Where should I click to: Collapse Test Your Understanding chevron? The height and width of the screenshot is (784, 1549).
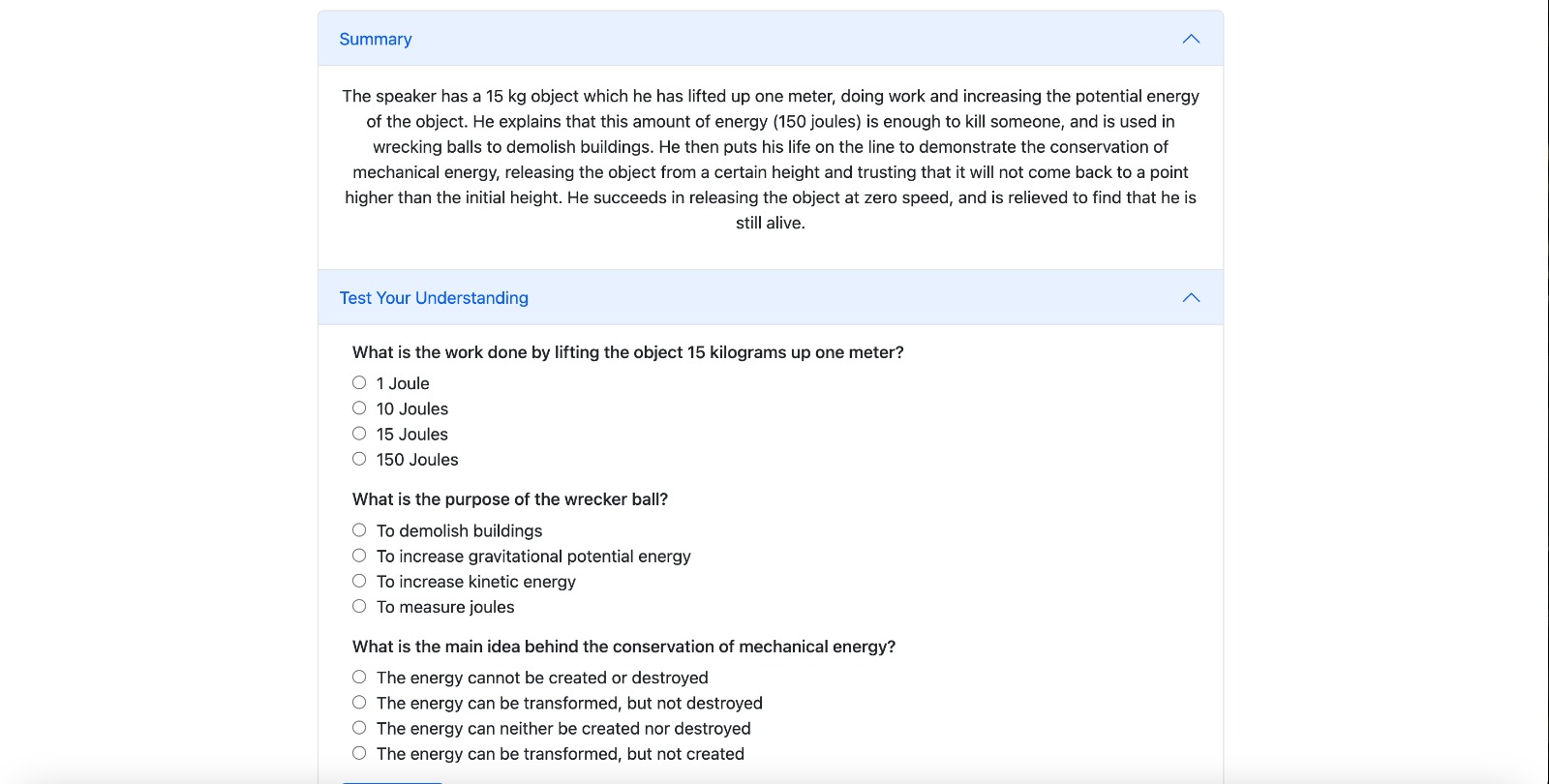click(x=1191, y=297)
